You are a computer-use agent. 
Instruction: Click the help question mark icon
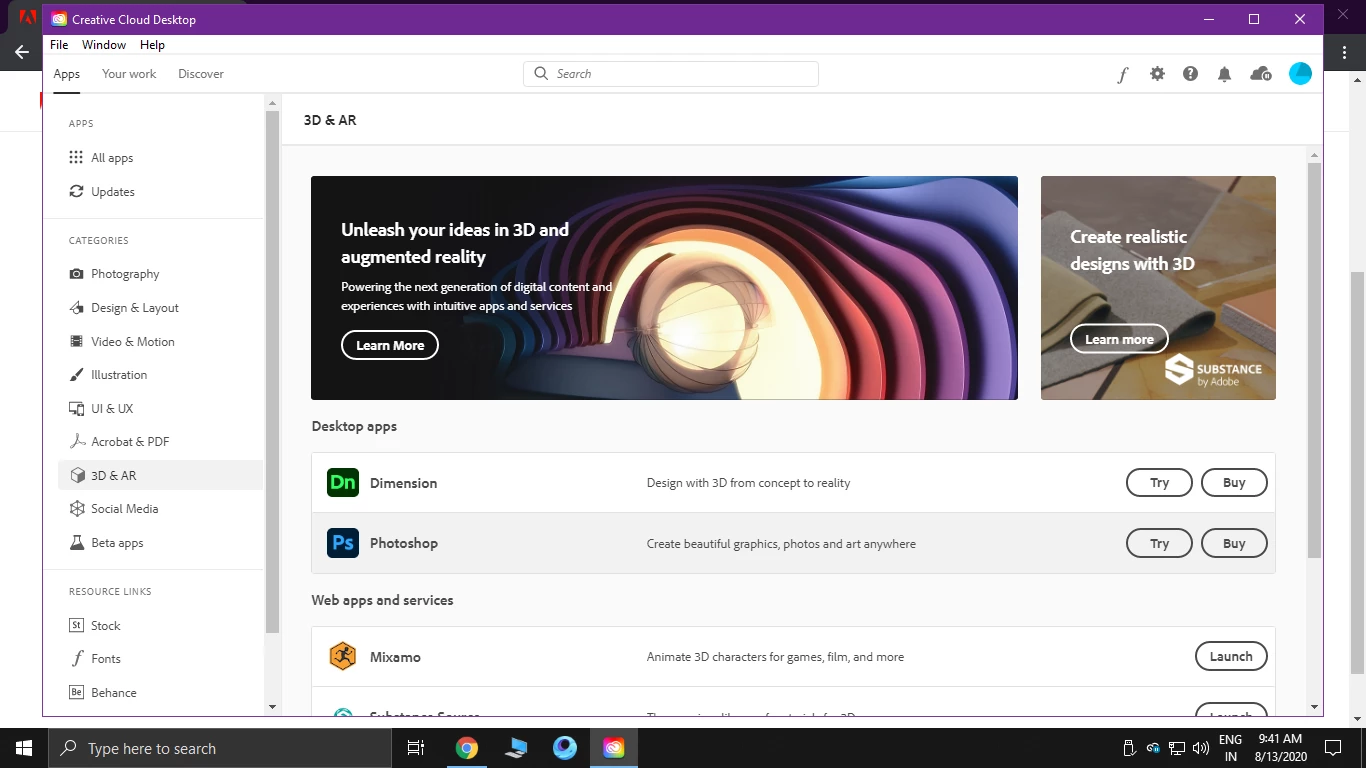pyautogui.click(x=1190, y=74)
